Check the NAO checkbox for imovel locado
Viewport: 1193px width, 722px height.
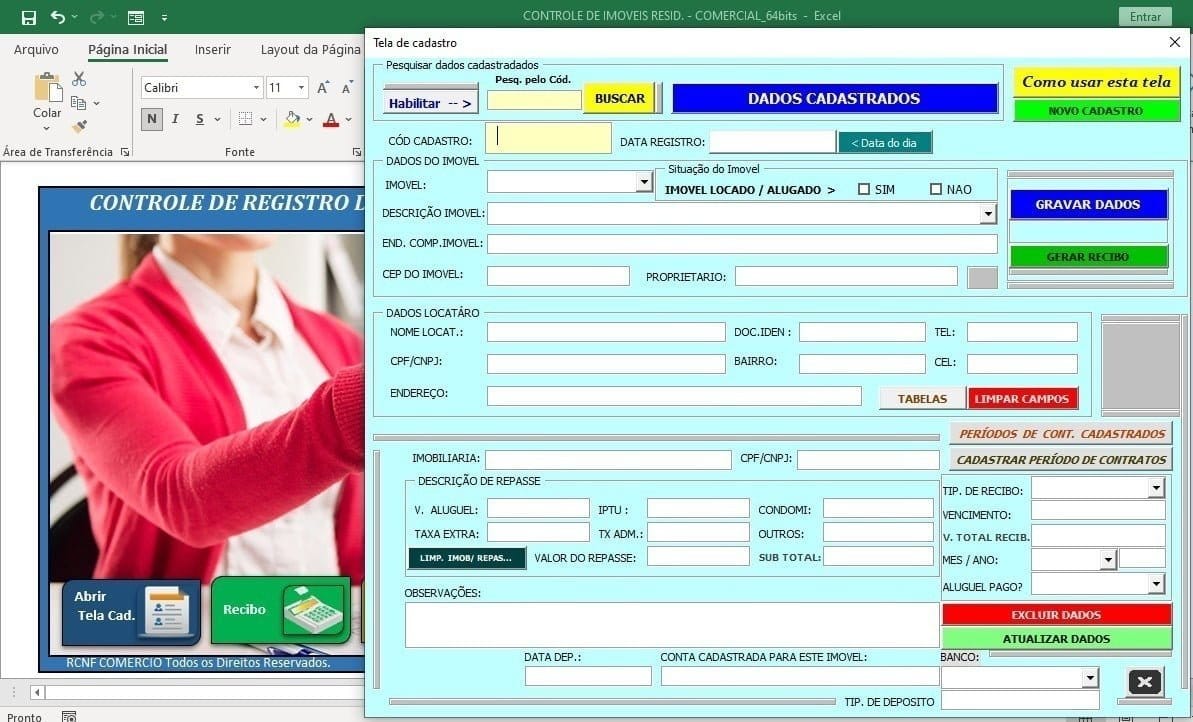click(936, 189)
